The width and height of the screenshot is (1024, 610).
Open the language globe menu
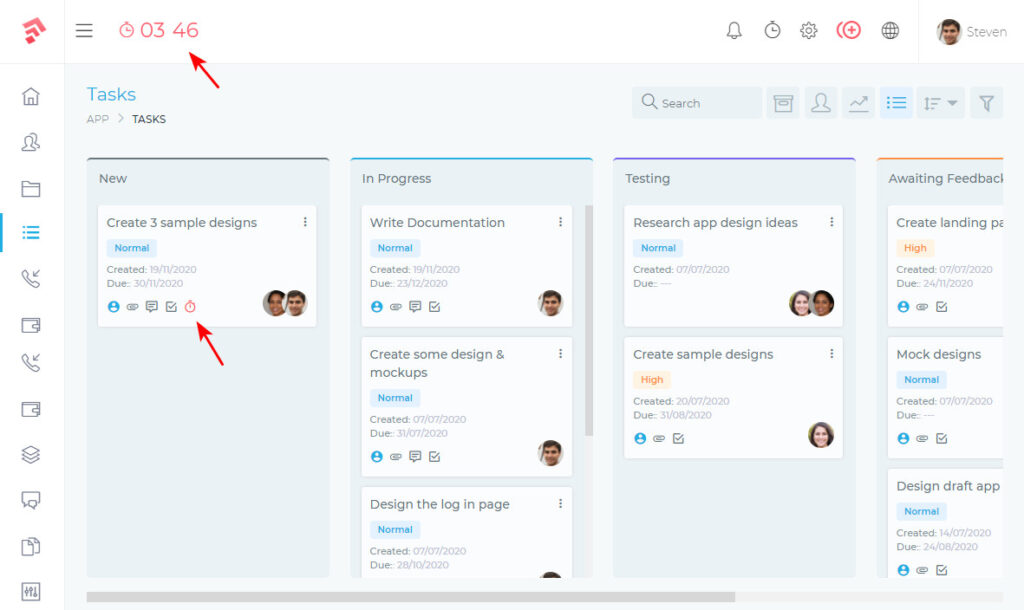click(890, 30)
